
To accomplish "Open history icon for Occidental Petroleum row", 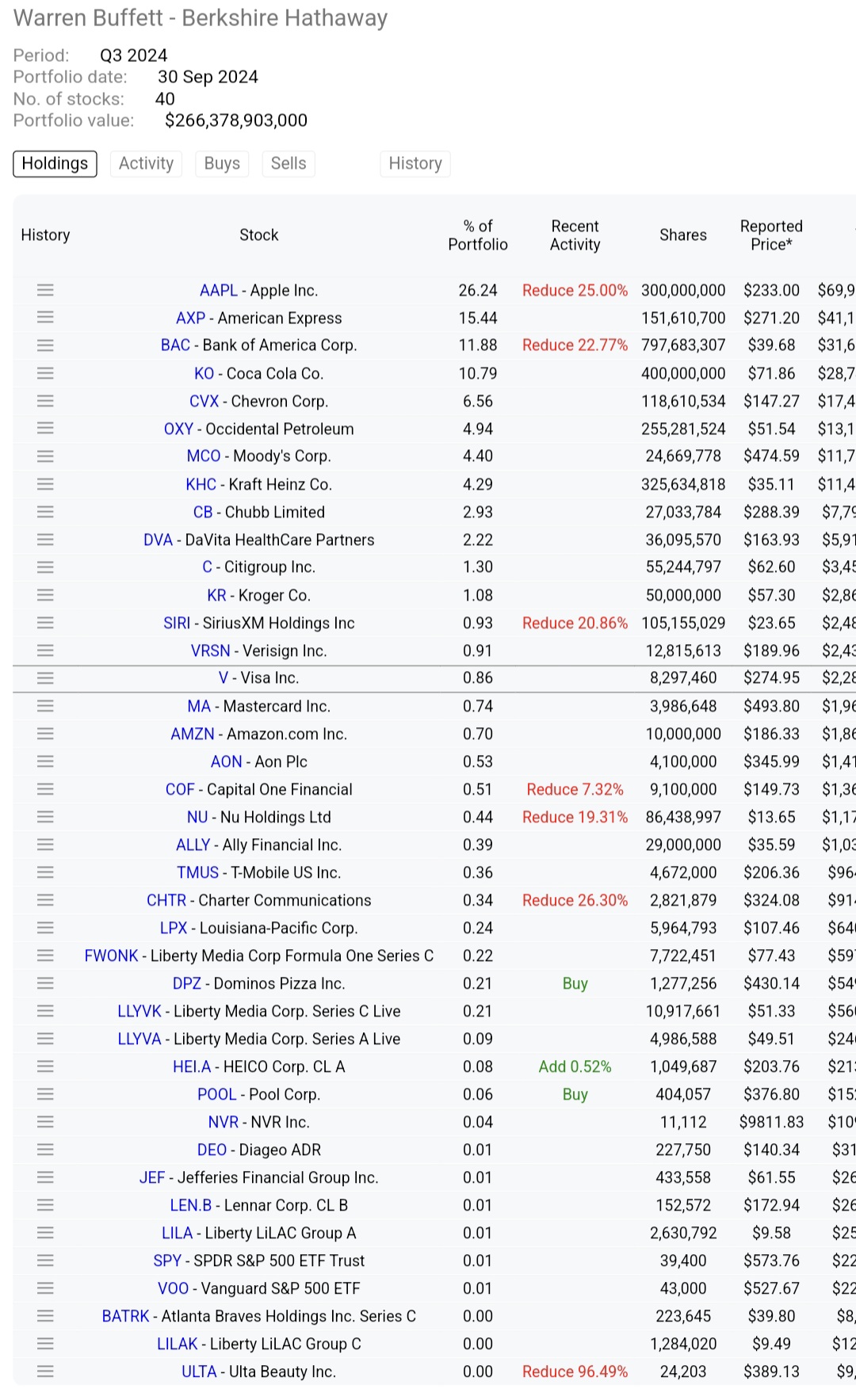I will click(45, 429).
